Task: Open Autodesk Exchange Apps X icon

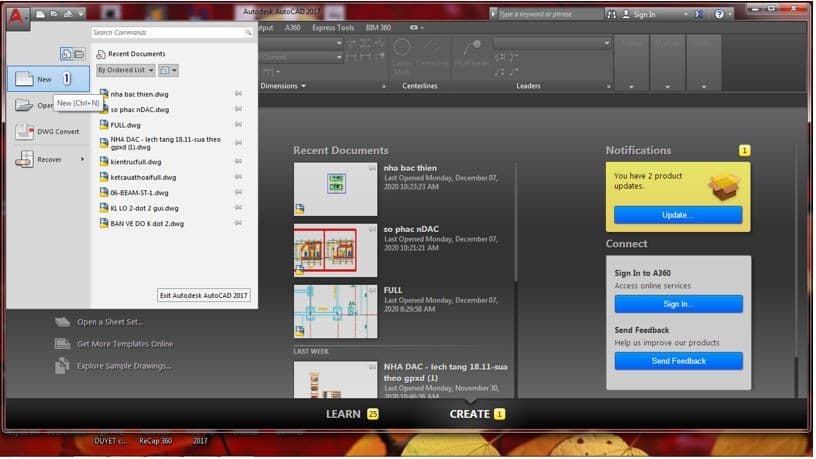Action: point(700,15)
